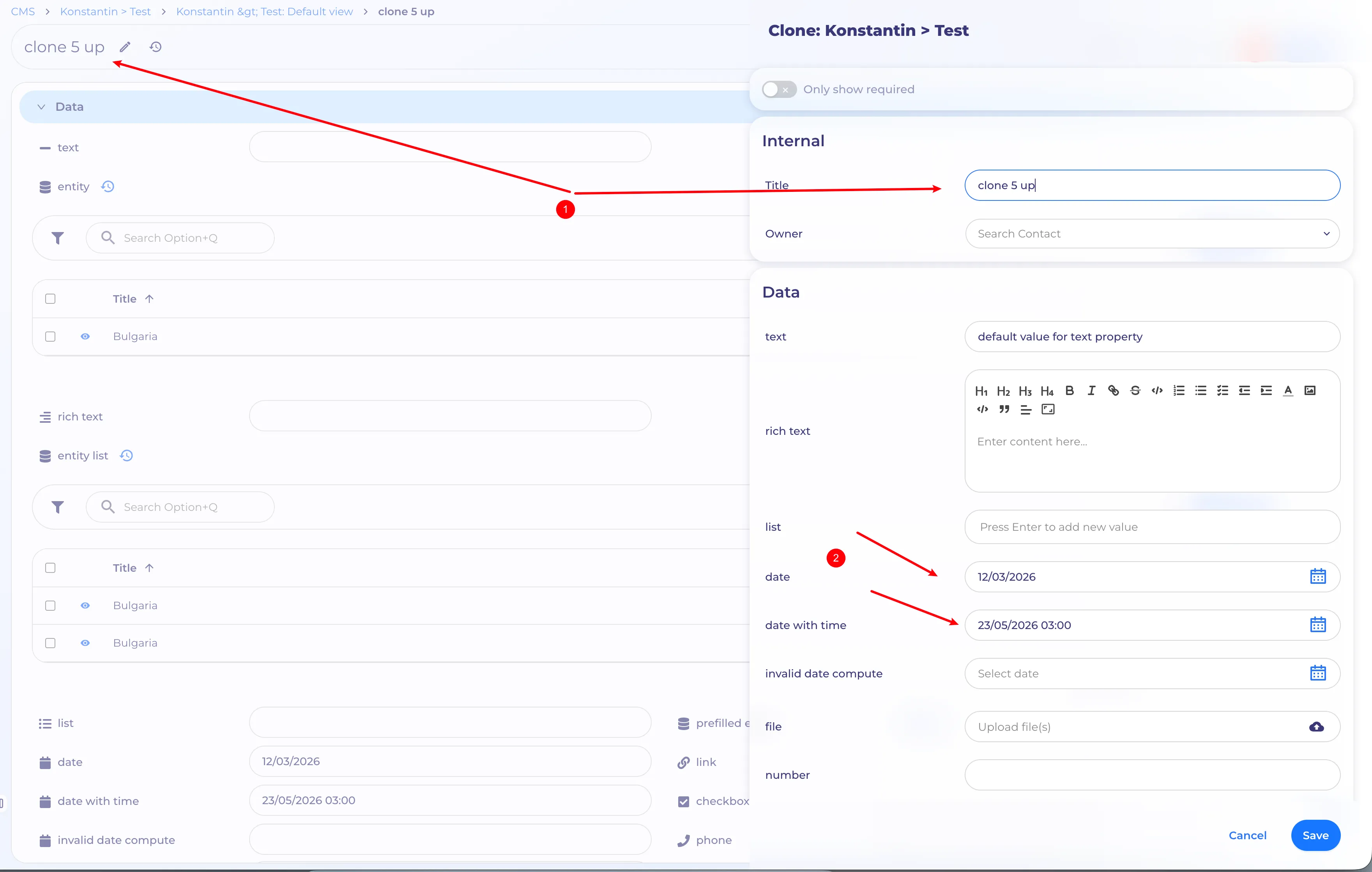
Task: Apply Heading 1 in the rich text toolbar
Action: click(981, 391)
